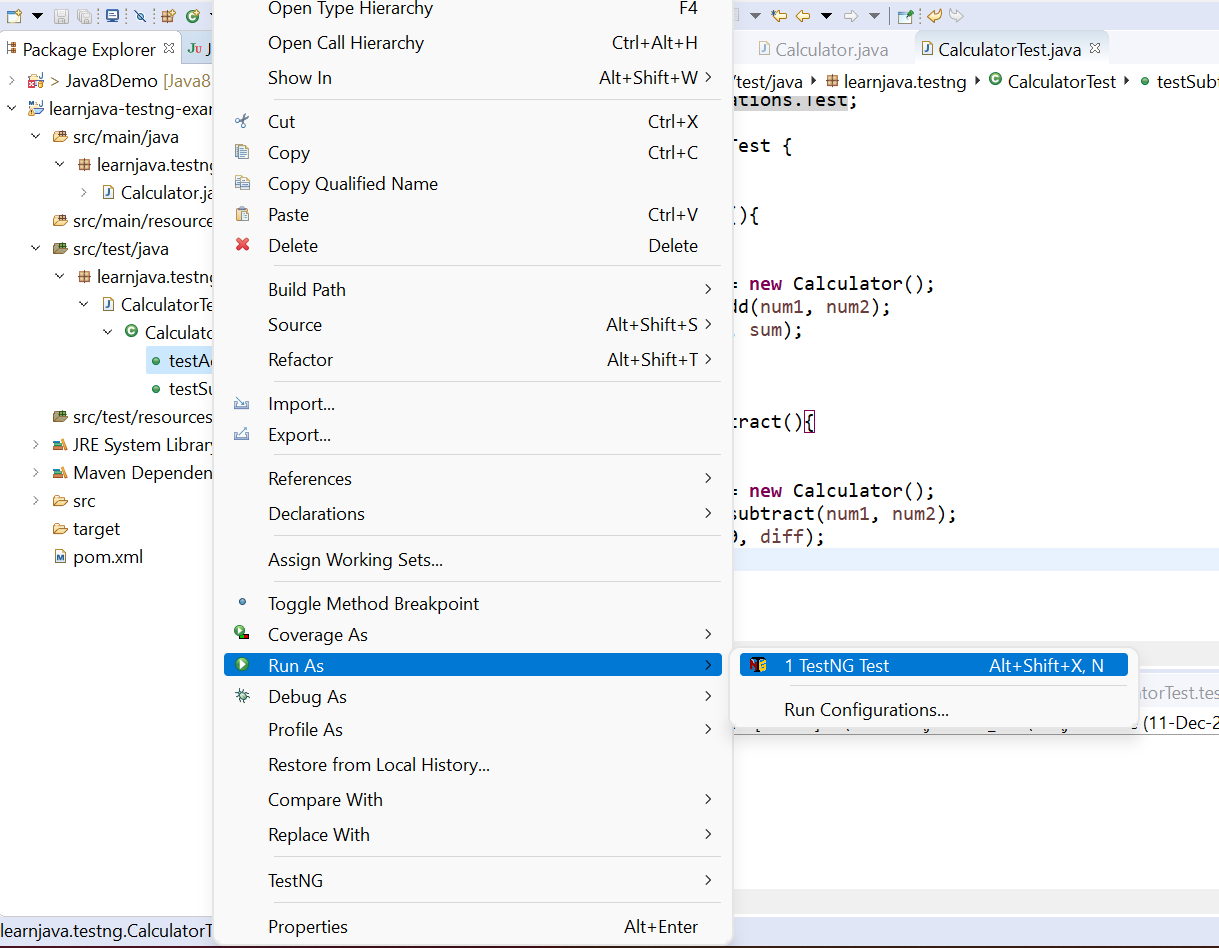This screenshot has width=1219, height=948.
Task: Select Toggle Method Breakpoint in context menu
Action: [373, 604]
